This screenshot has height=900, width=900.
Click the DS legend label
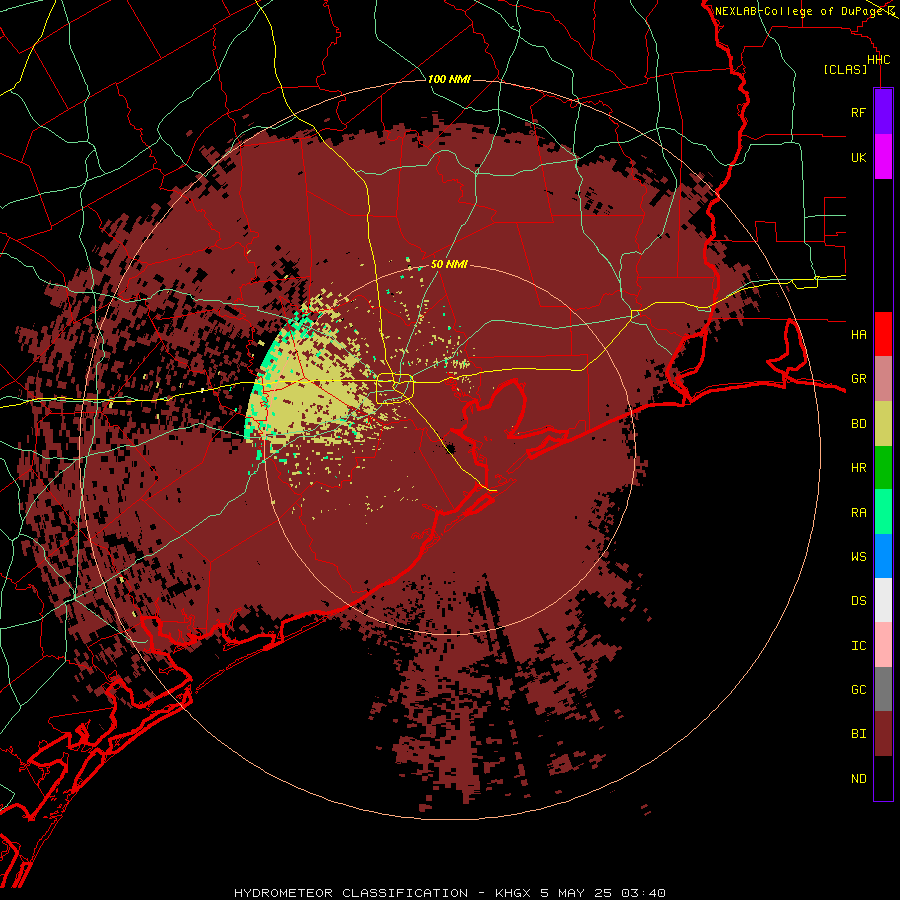(x=858, y=600)
